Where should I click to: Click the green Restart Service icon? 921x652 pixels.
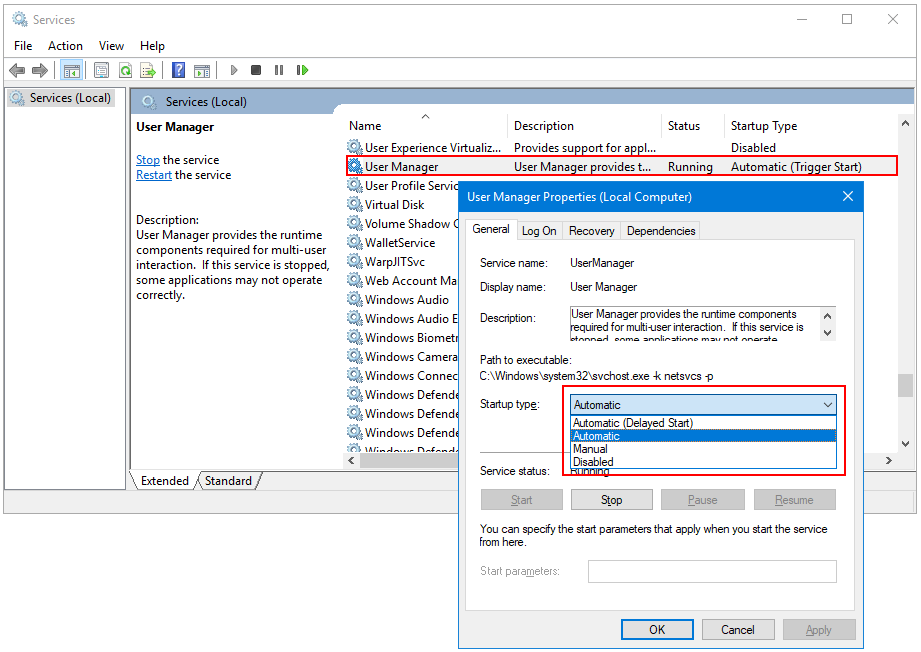click(x=302, y=70)
